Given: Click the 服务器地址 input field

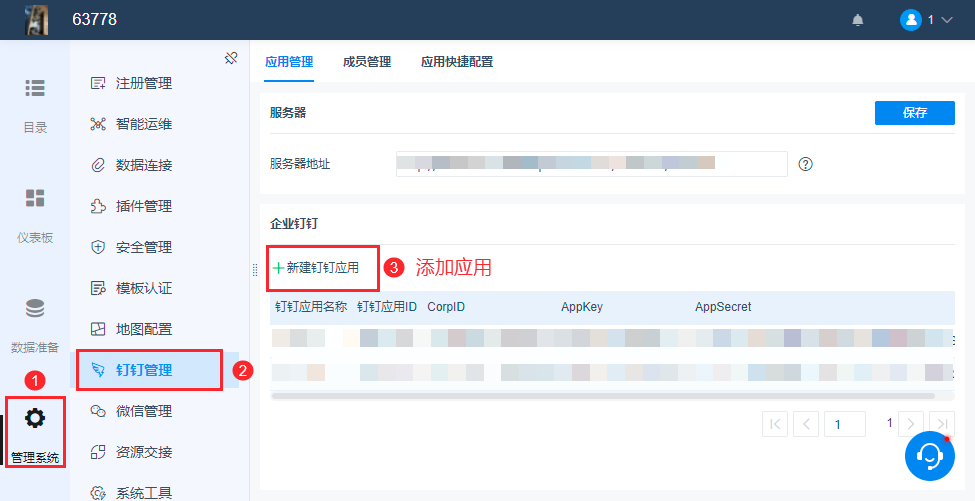Looking at the screenshot, I should click(x=591, y=163).
